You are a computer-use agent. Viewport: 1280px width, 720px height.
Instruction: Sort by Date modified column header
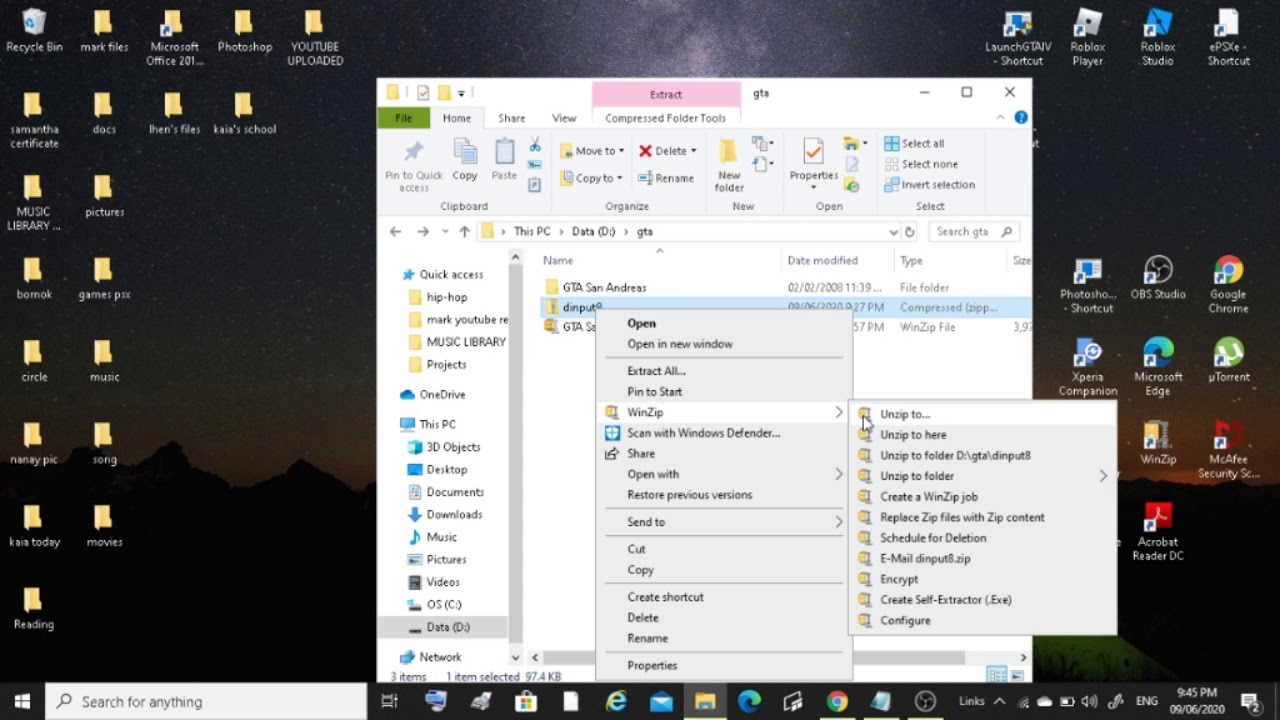(822, 260)
